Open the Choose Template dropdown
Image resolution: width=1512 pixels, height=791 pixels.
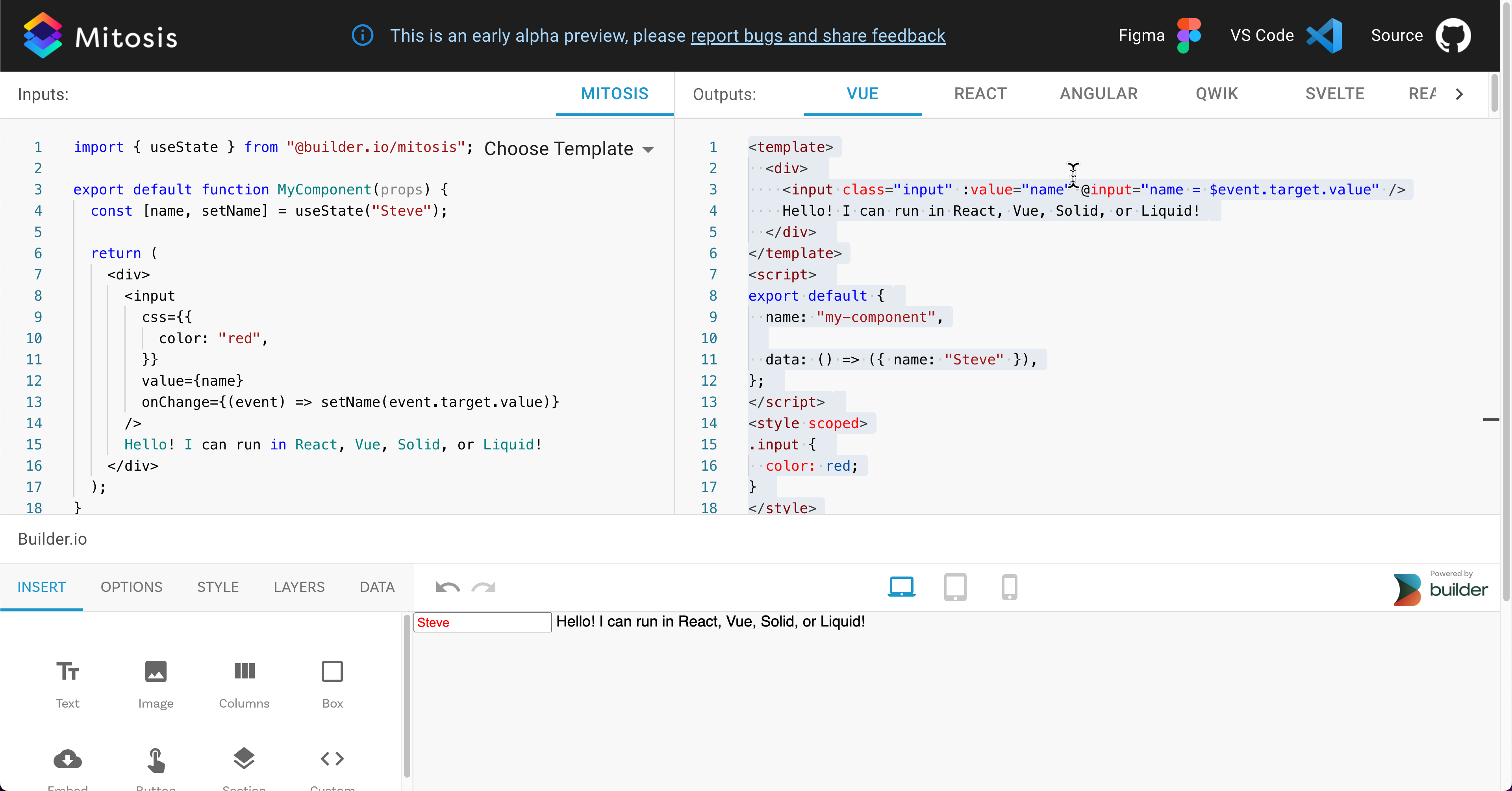568,149
